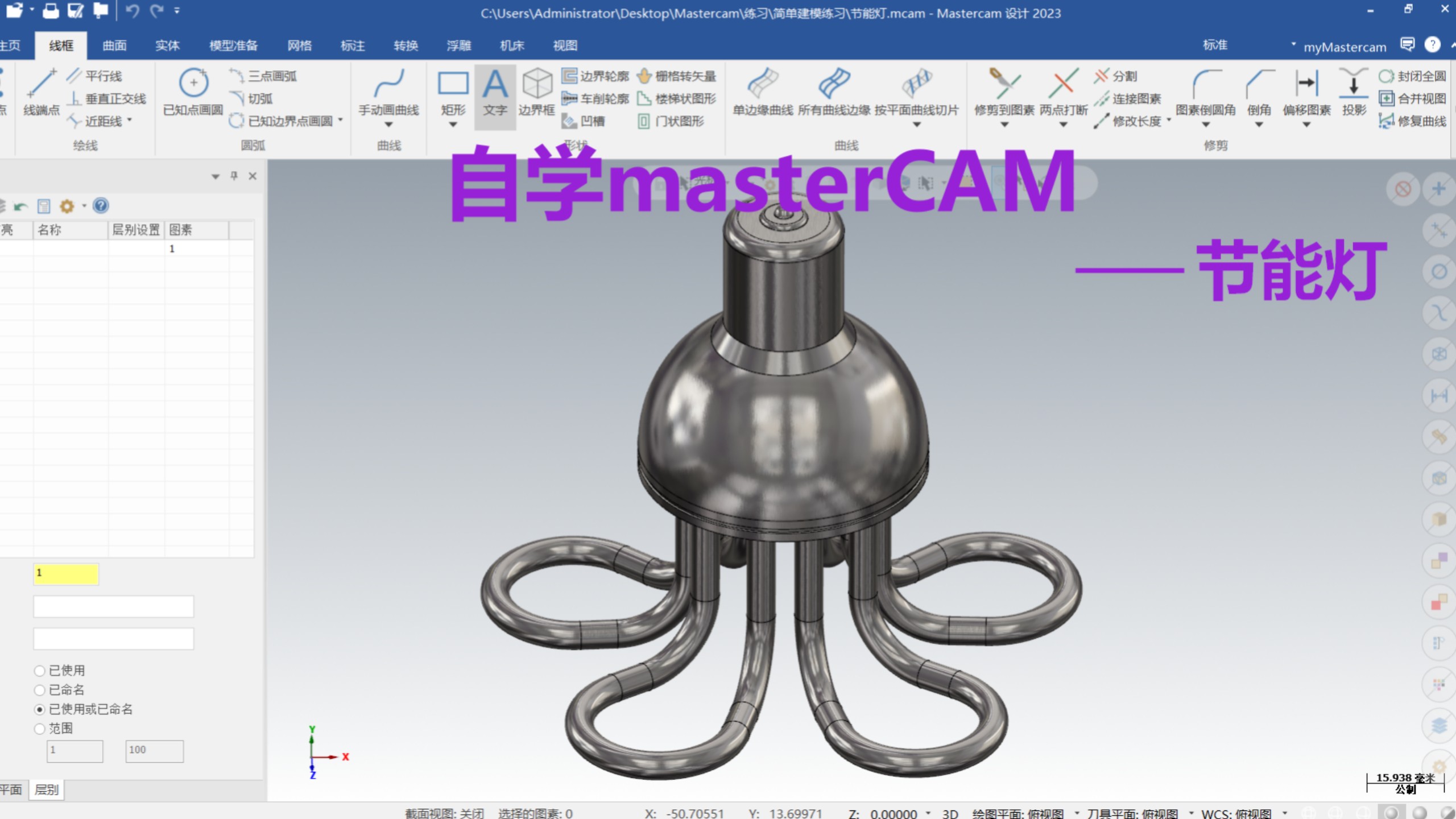Select the 倒角 chamfer tool
Screen dimensions: 1456x819
pyautogui.click(x=1259, y=92)
